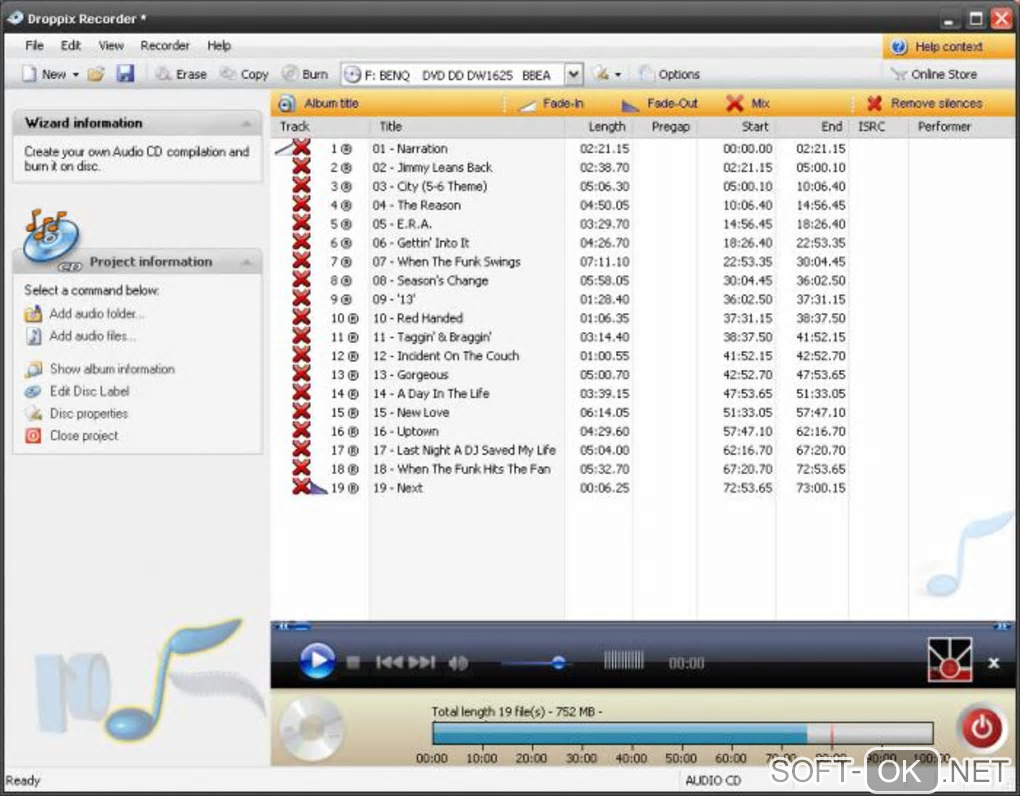Viewport: 1020px width, 796px height.
Task: Adjust the player volume slider
Action: [x=558, y=663]
